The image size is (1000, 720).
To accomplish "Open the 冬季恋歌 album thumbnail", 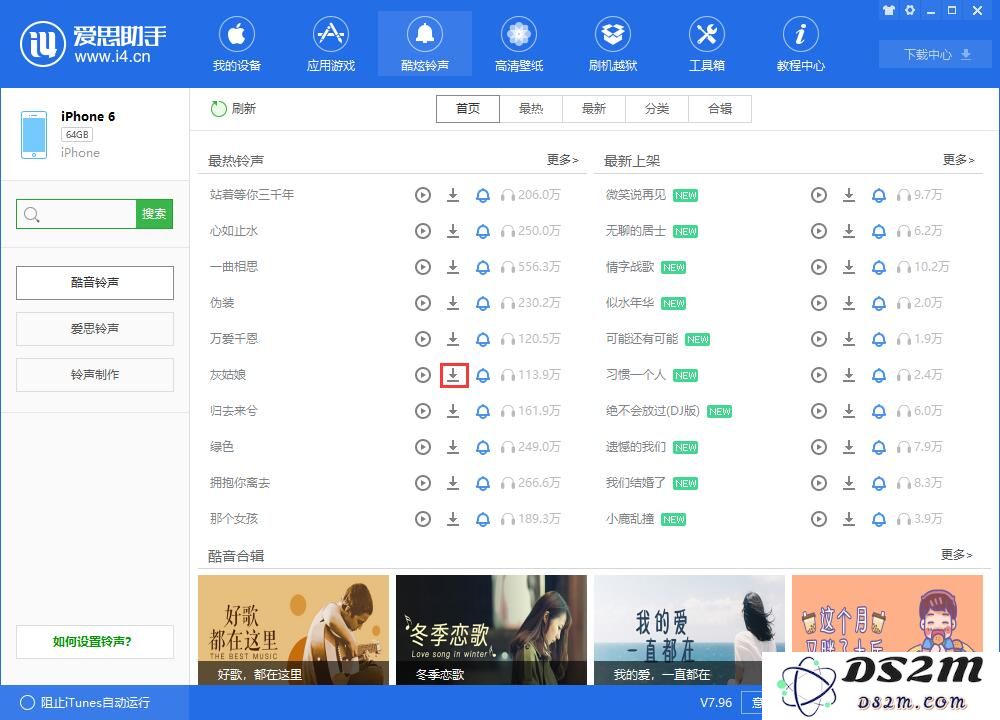I will coord(491,630).
